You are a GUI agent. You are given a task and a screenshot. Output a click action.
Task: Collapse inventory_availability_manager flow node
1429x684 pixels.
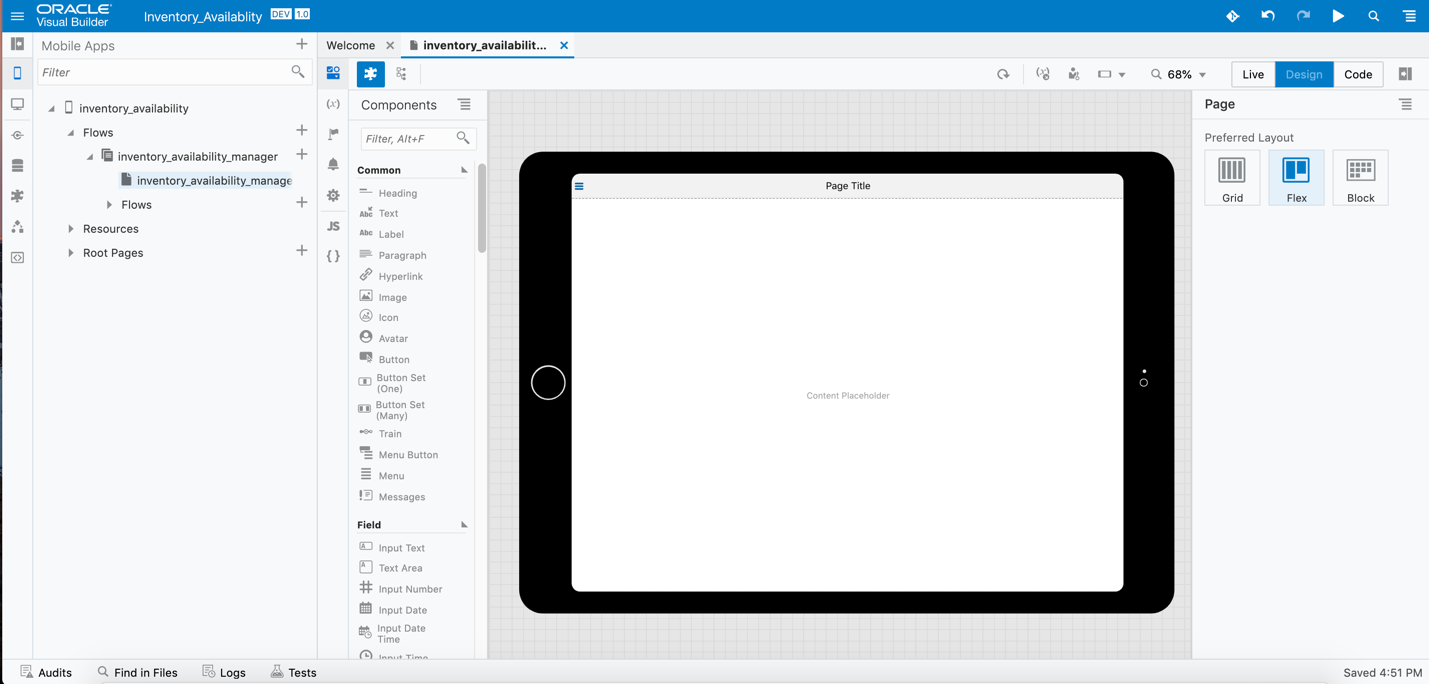[89, 156]
